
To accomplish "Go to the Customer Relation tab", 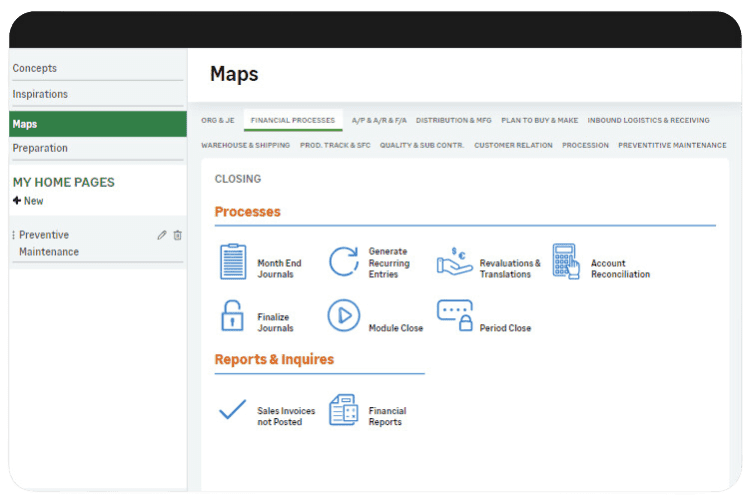I will pyautogui.click(x=513, y=145).
